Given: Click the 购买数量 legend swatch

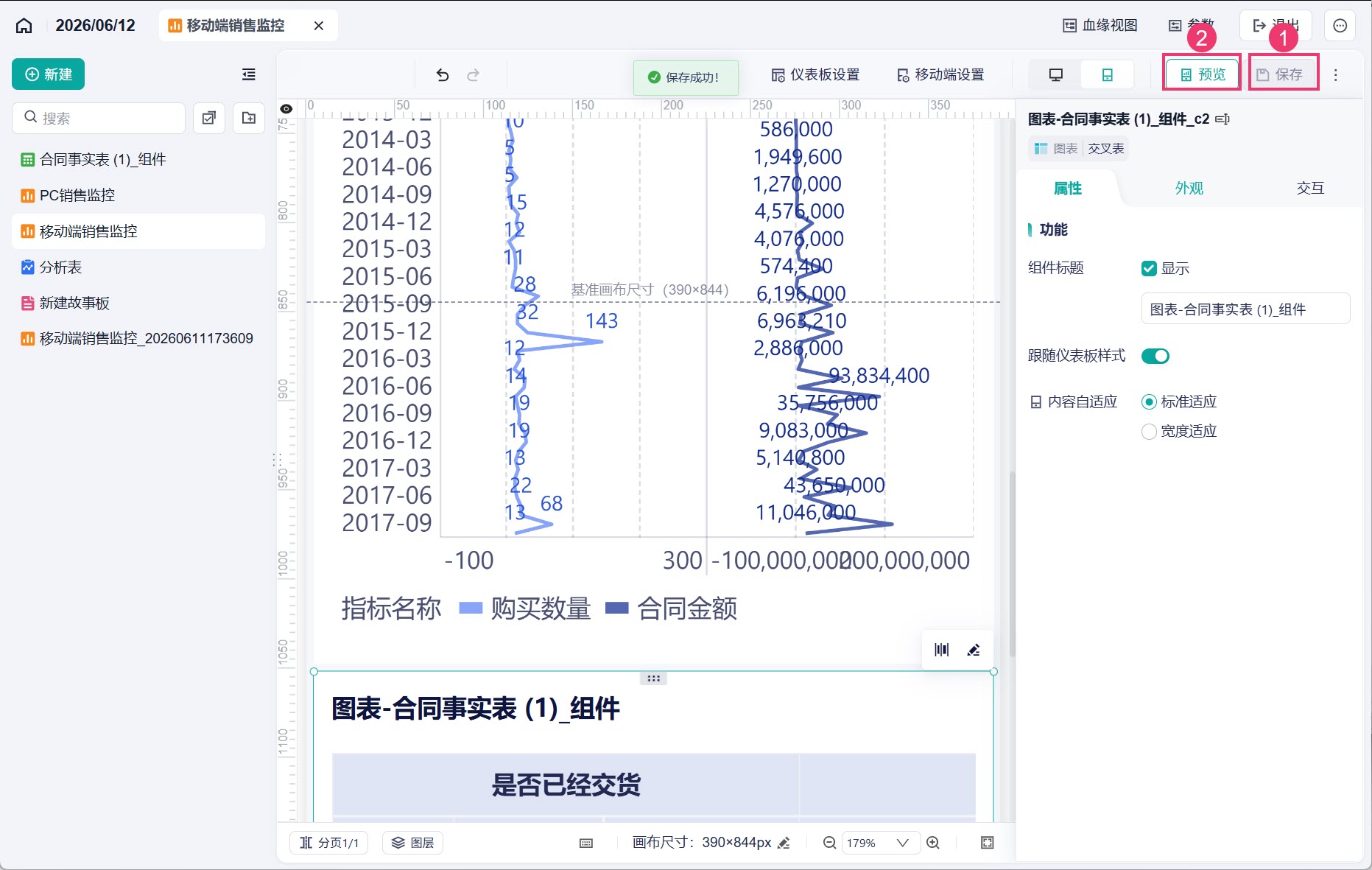Looking at the screenshot, I should click(471, 608).
